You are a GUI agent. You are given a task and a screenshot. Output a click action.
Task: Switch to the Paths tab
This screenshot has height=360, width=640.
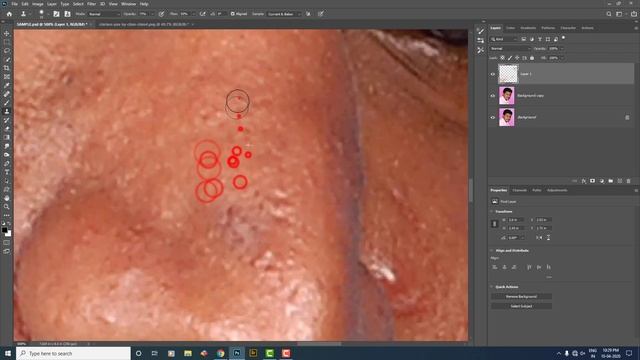pos(536,190)
